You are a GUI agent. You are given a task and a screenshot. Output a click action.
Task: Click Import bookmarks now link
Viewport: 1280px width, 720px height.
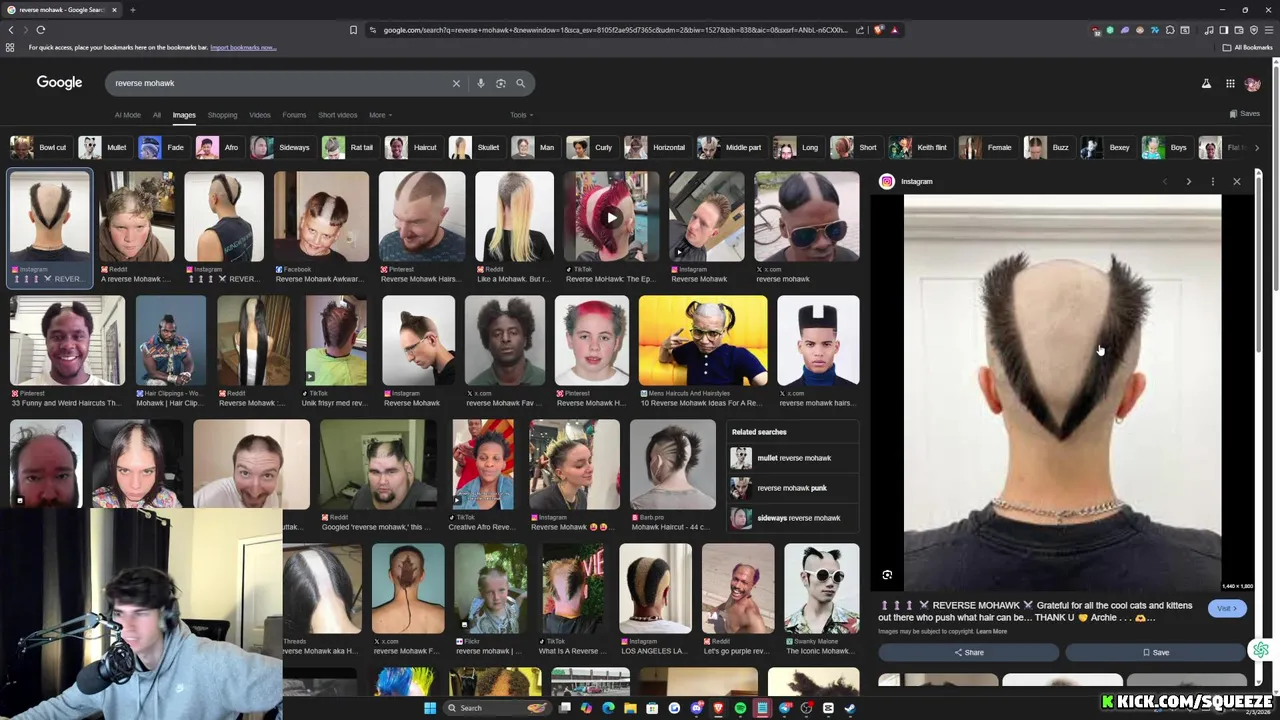[x=243, y=47]
